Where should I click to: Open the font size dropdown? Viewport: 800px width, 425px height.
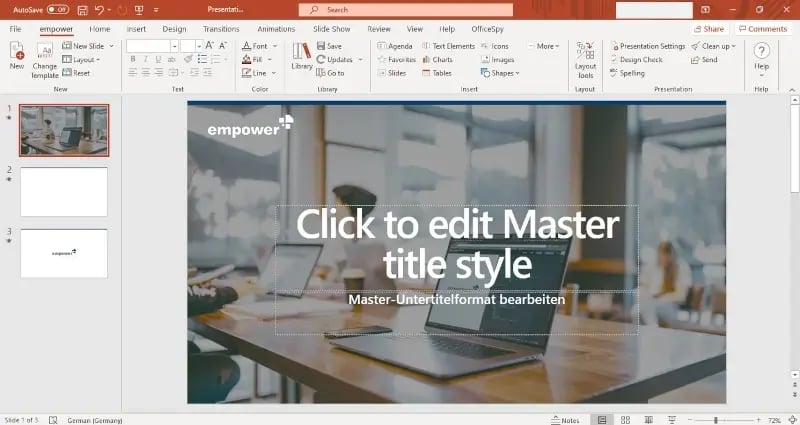coord(199,46)
